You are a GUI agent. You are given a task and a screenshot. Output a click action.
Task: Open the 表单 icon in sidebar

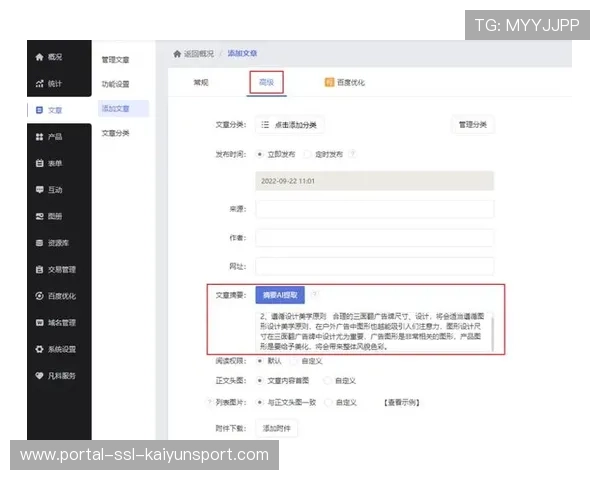[x=39, y=163]
